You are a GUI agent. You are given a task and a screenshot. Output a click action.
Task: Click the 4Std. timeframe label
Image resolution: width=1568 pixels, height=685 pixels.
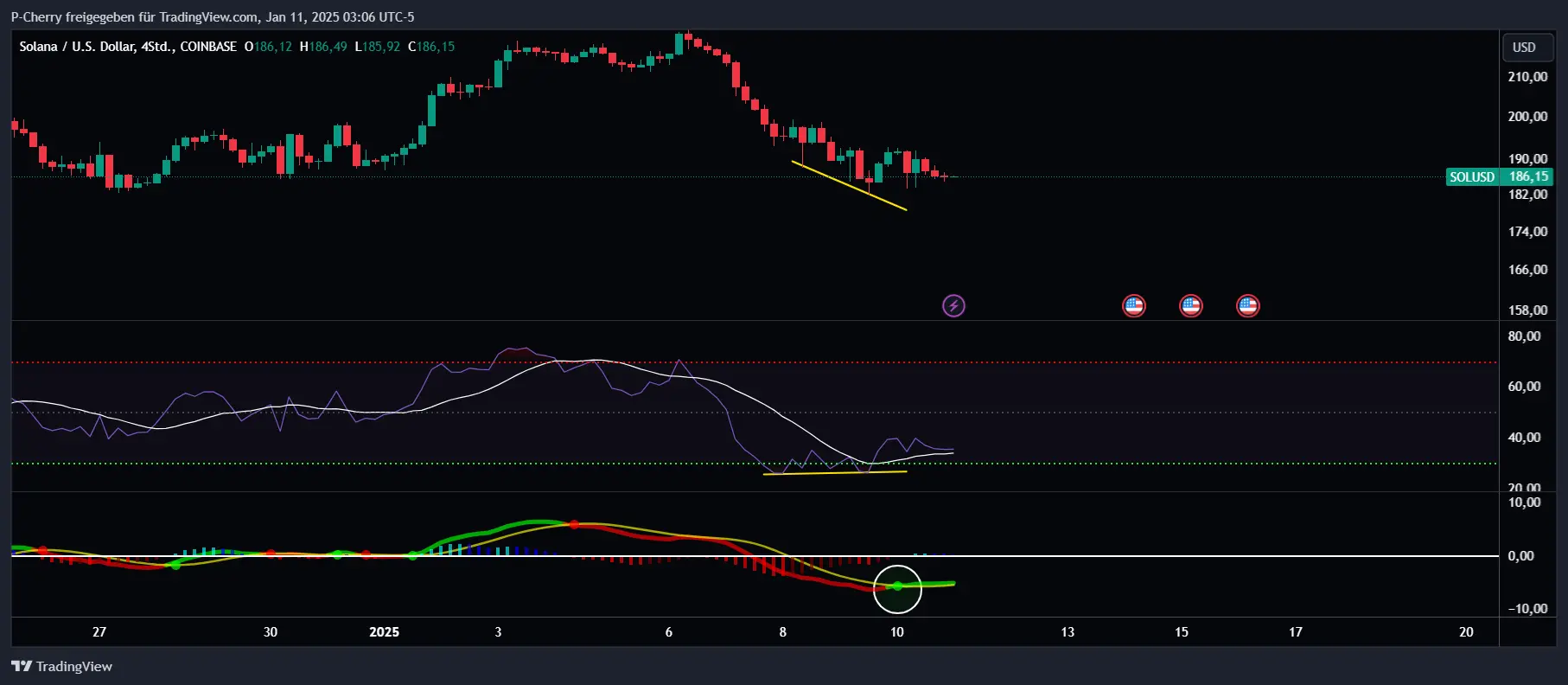click(x=157, y=47)
